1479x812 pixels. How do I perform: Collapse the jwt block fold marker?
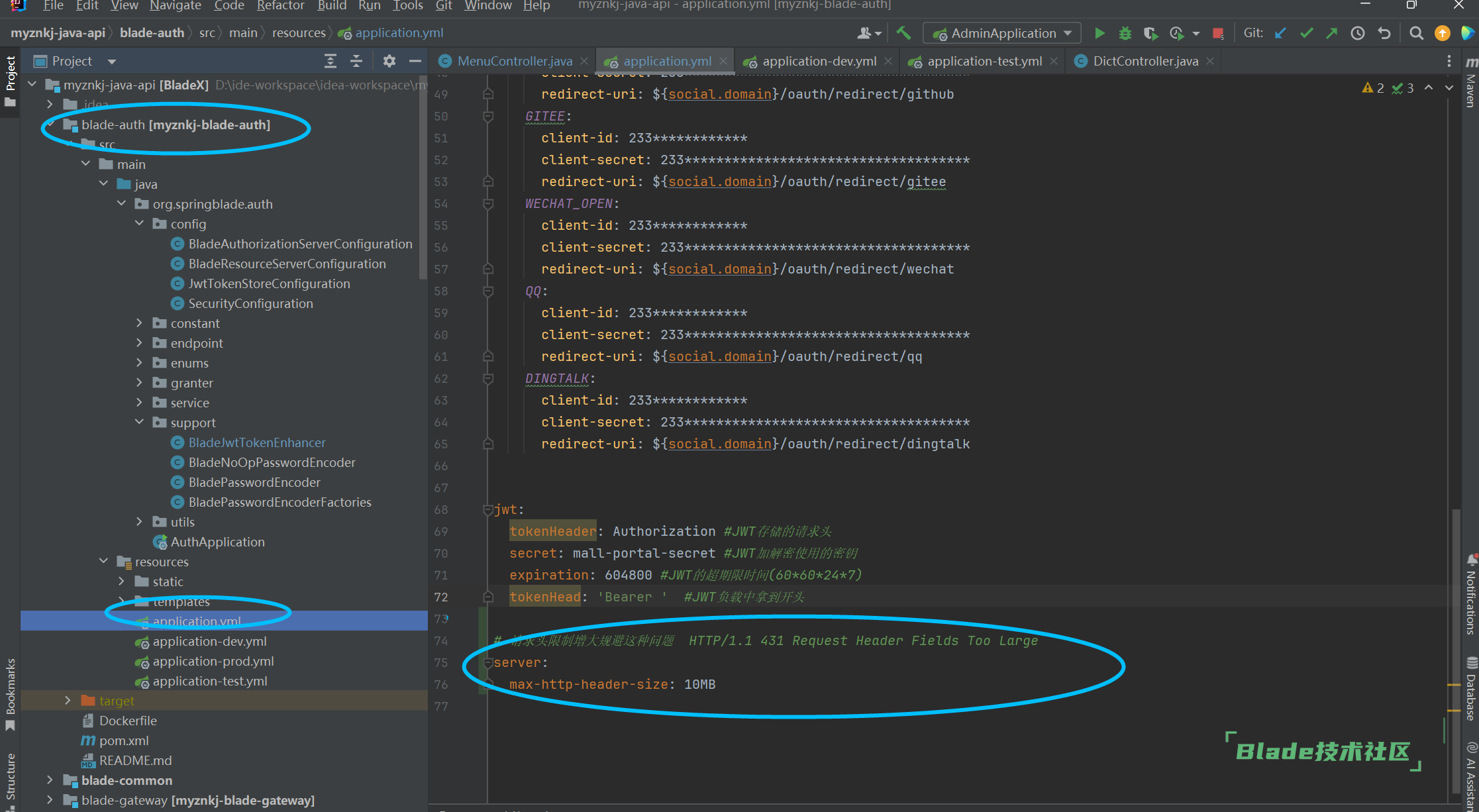click(x=488, y=509)
